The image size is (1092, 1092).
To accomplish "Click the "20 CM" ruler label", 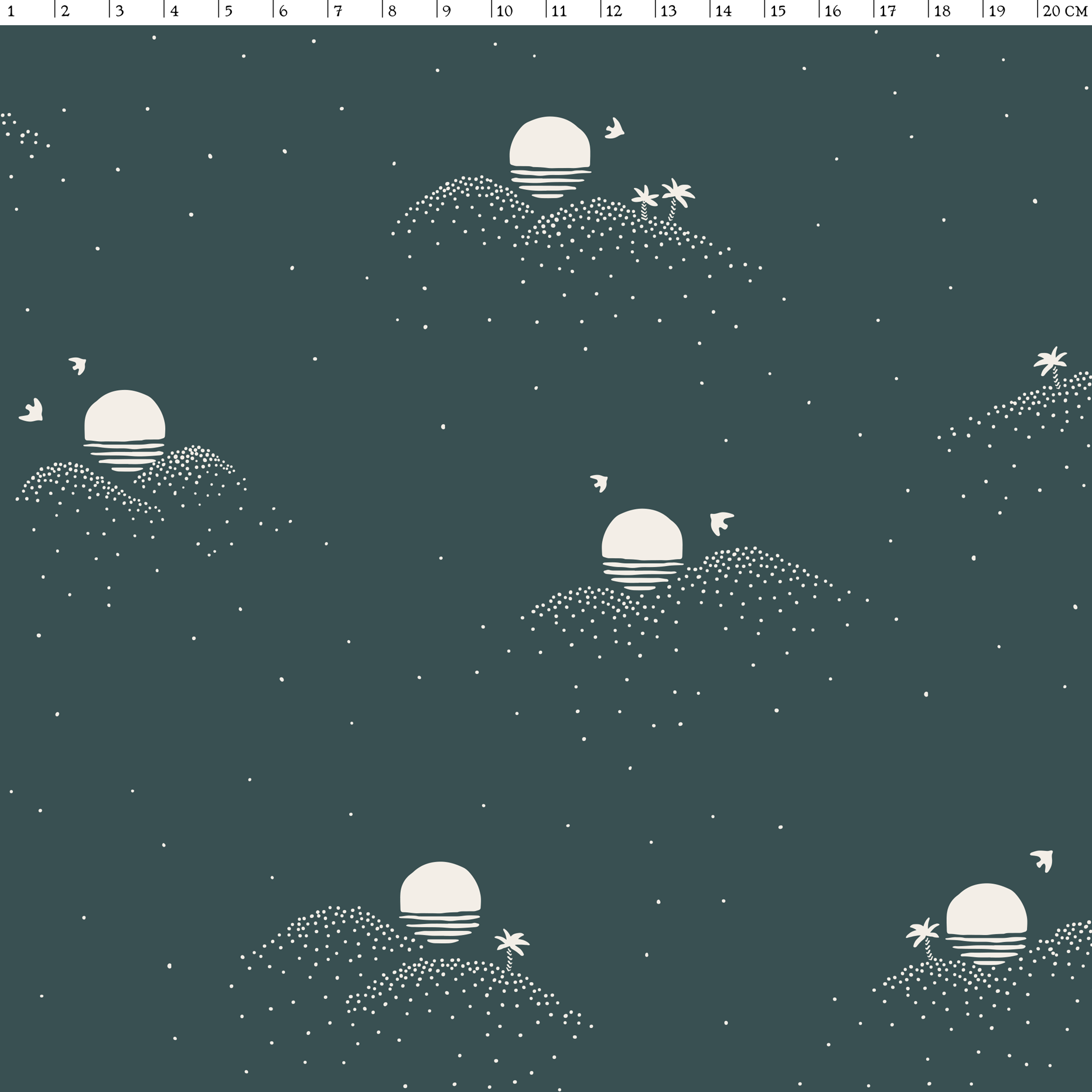I will pos(1065,11).
